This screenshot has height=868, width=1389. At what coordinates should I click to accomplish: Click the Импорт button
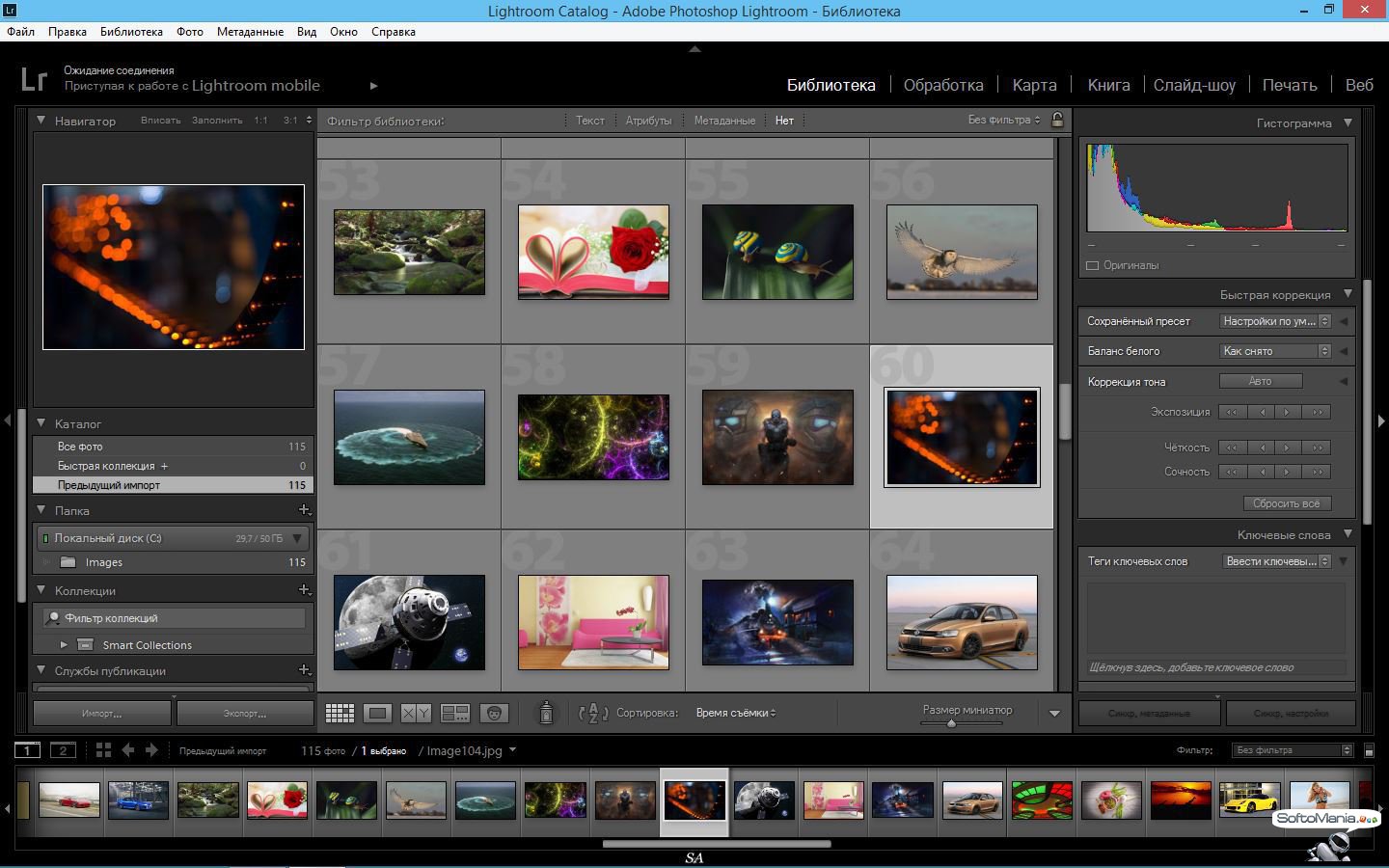(x=102, y=714)
